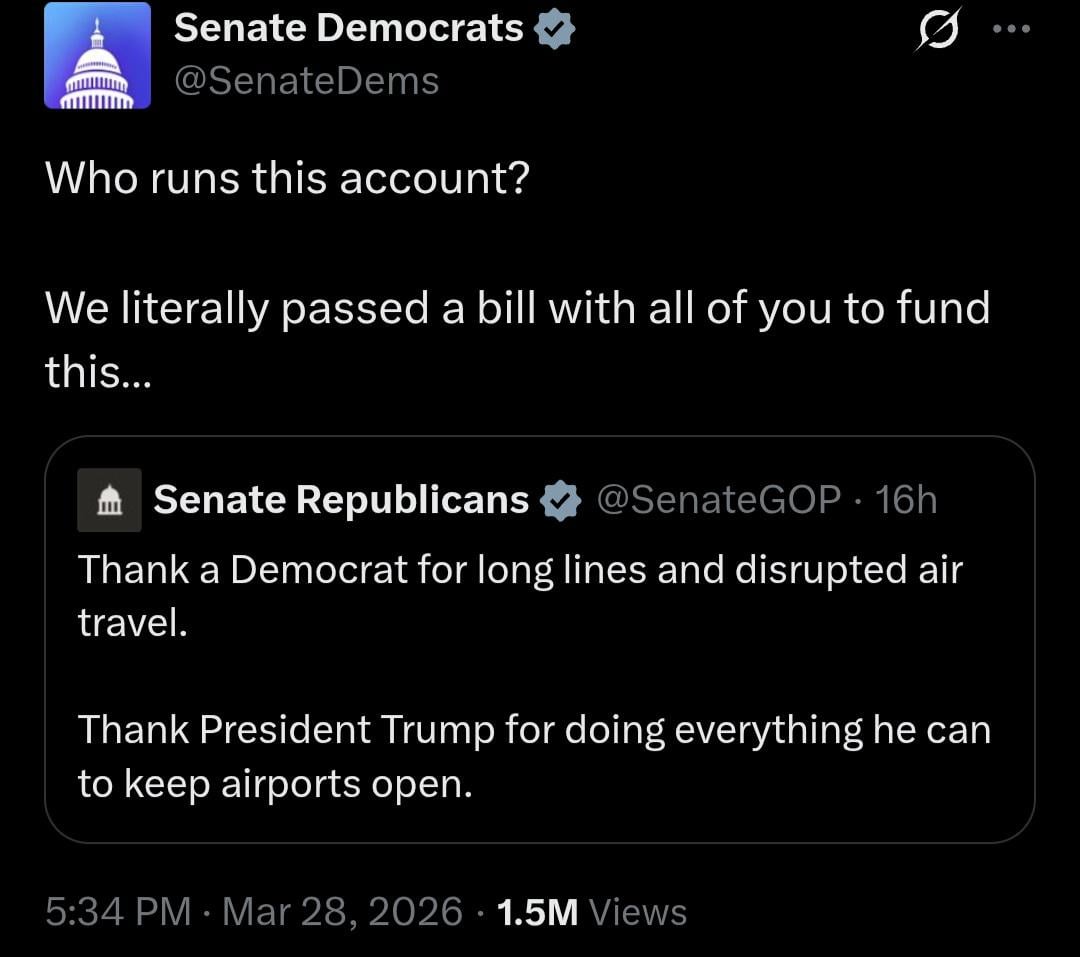Screen dimensions: 1080x957
Task: Click the "Thank President Trump" paragraph
Action: [x=534, y=731]
